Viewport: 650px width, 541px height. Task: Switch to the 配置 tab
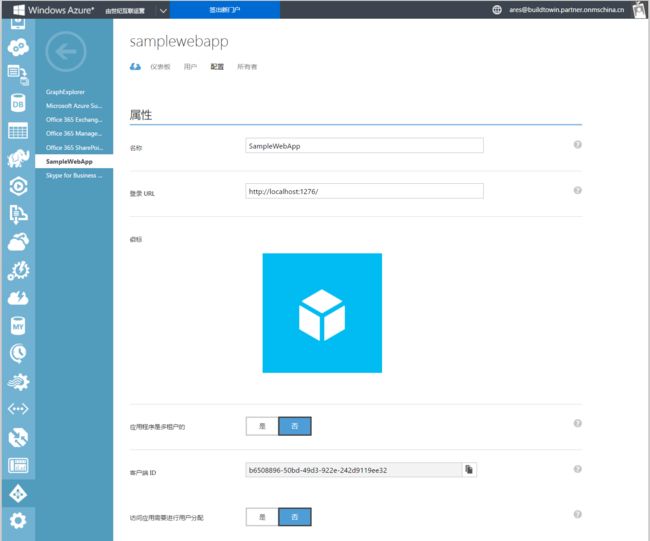point(217,67)
